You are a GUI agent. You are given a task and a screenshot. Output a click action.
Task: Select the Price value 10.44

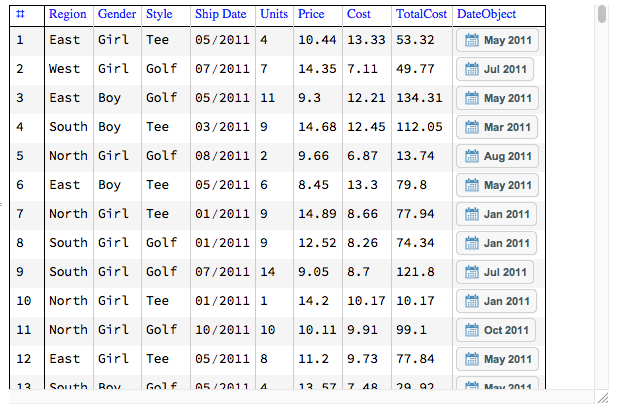tap(317, 40)
